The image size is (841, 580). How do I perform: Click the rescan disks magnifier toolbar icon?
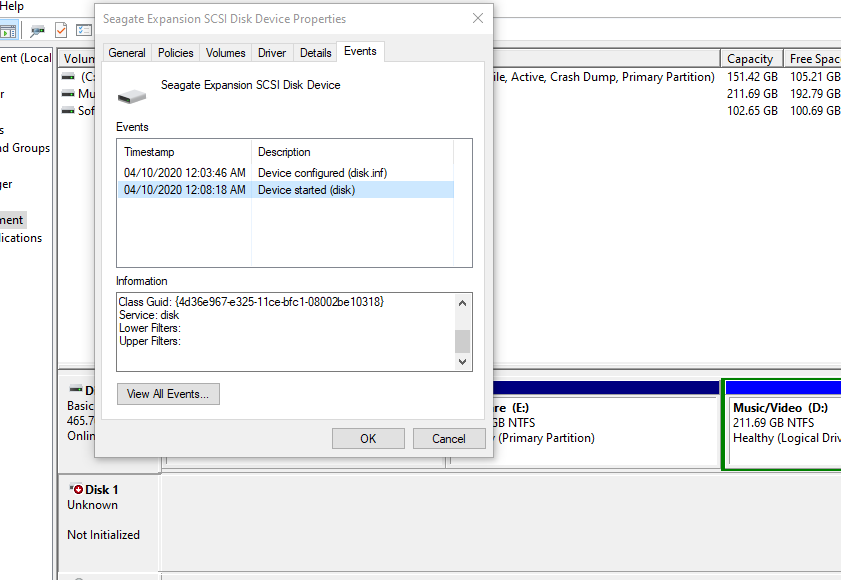(37, 31)
